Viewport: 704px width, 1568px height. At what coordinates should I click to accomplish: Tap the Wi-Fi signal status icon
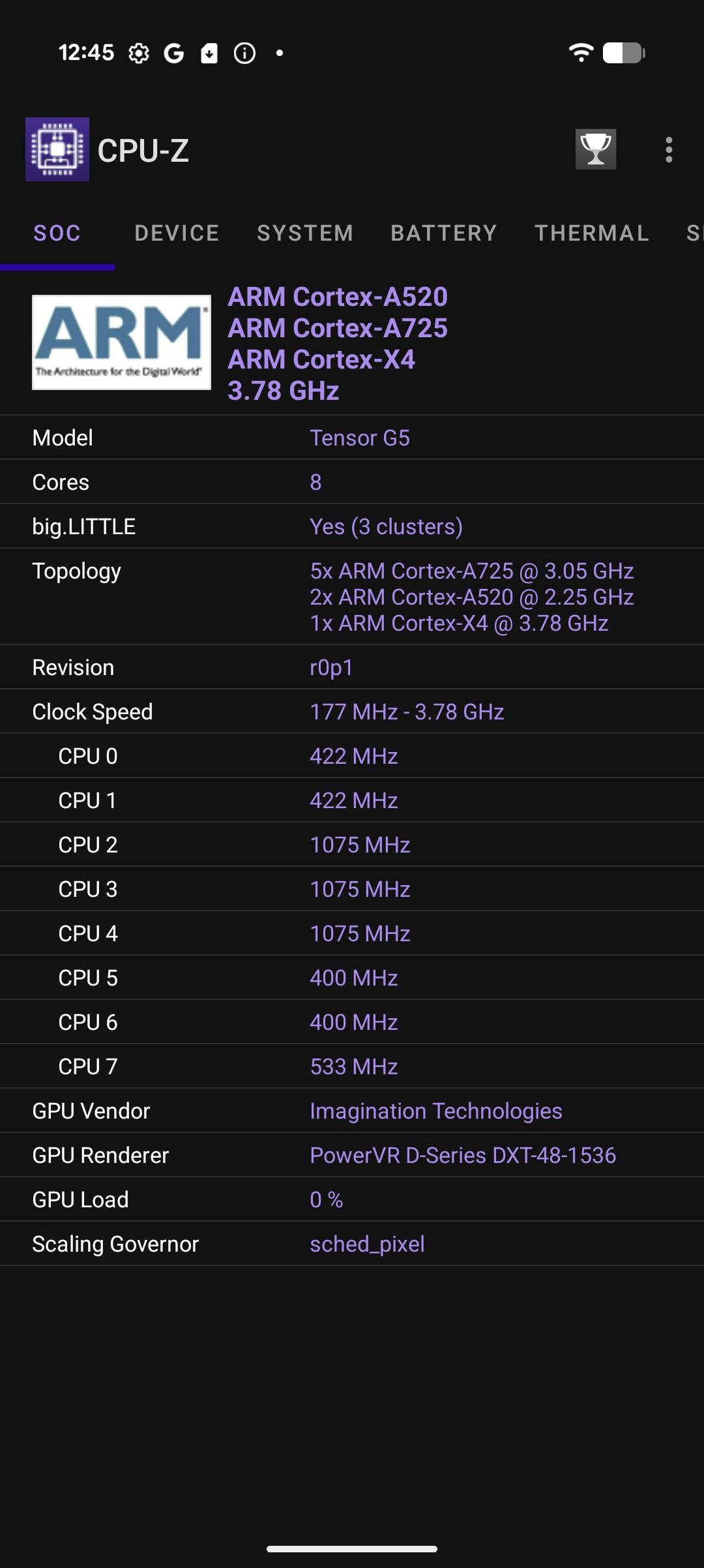click(580, 53)
